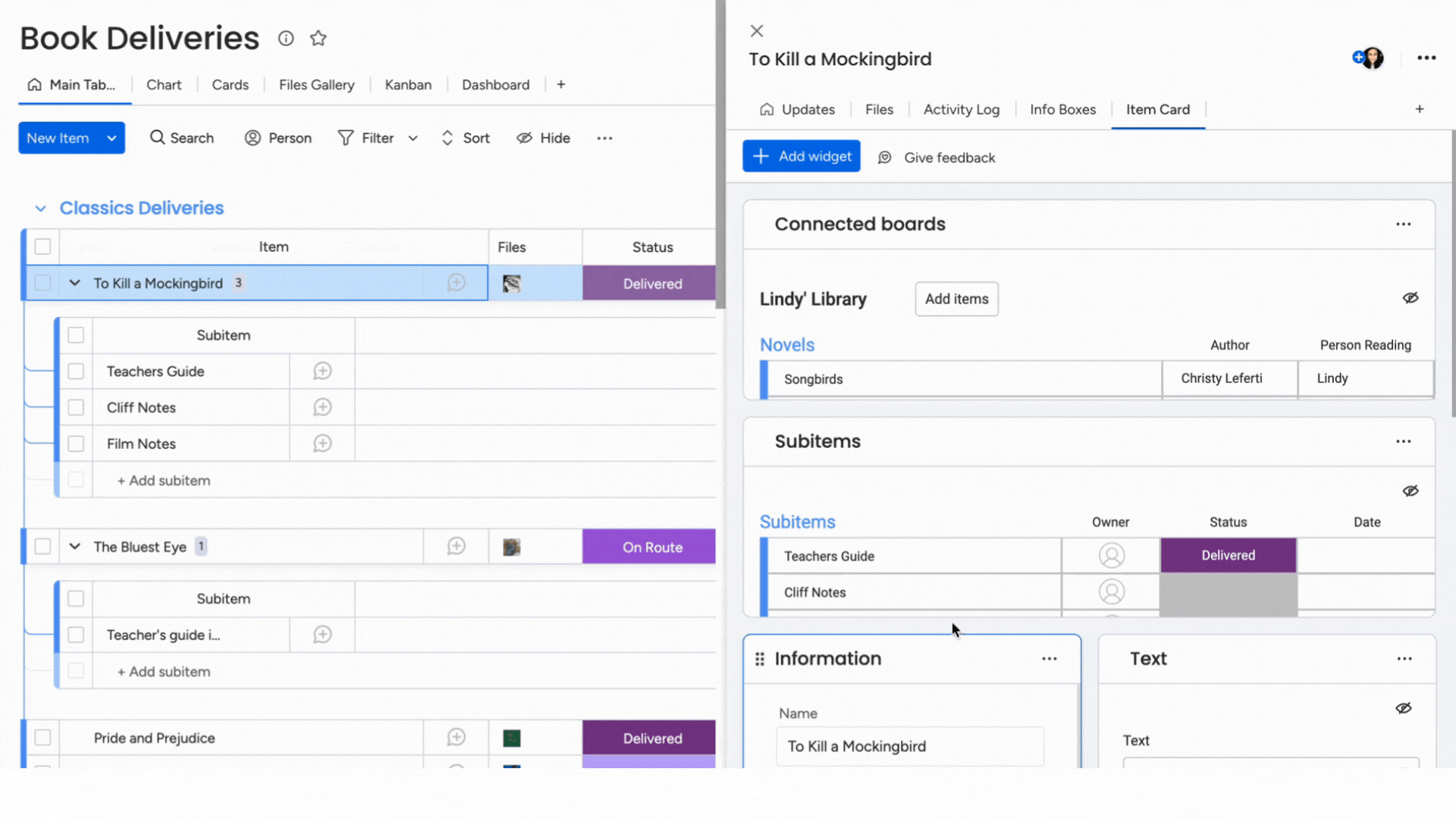Switch to the Activity Log tab
This screenshot has height=819, width=1456.
pos(961,109)
